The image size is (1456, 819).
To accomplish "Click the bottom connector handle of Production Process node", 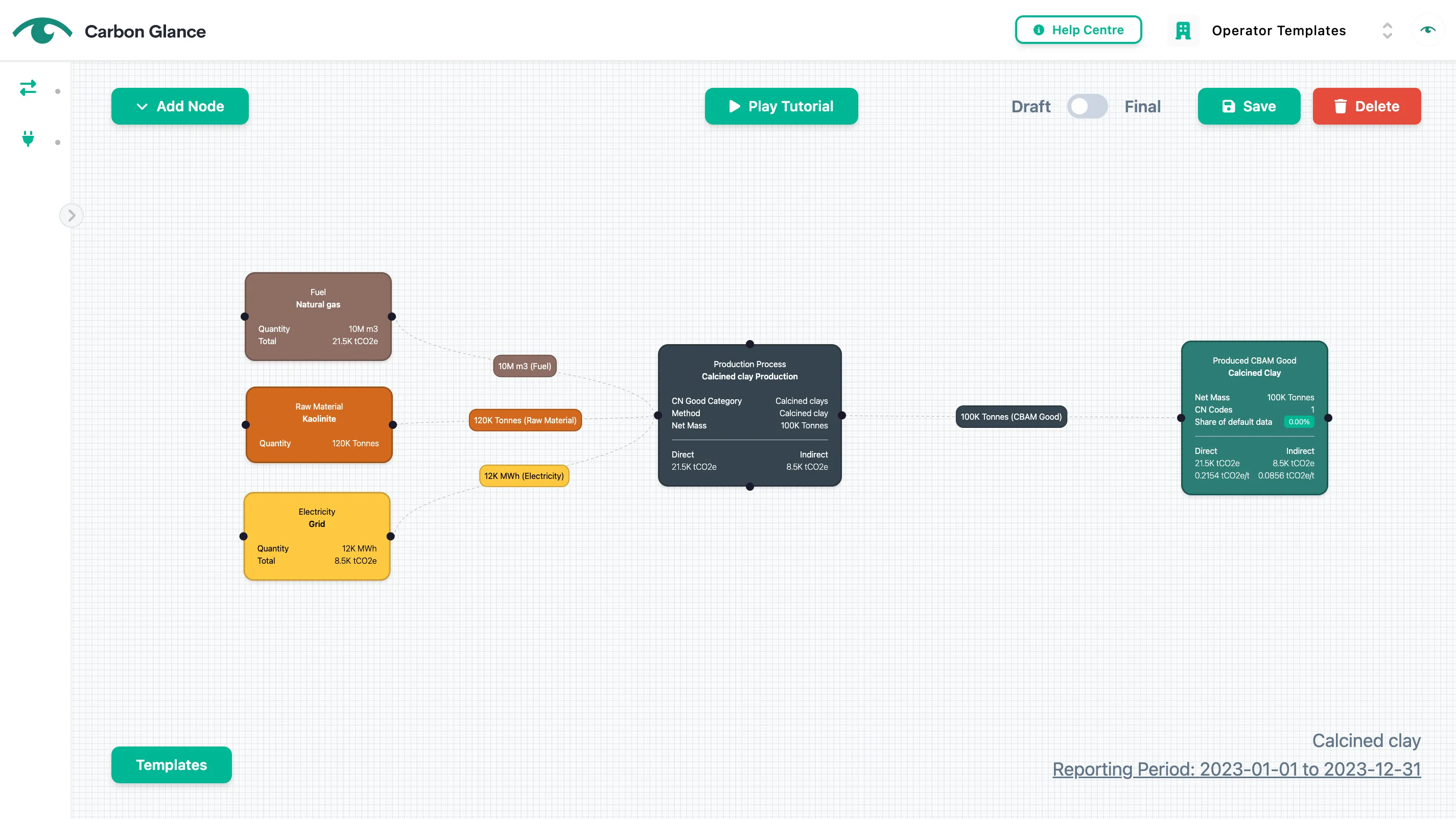I will coord(749,486).
